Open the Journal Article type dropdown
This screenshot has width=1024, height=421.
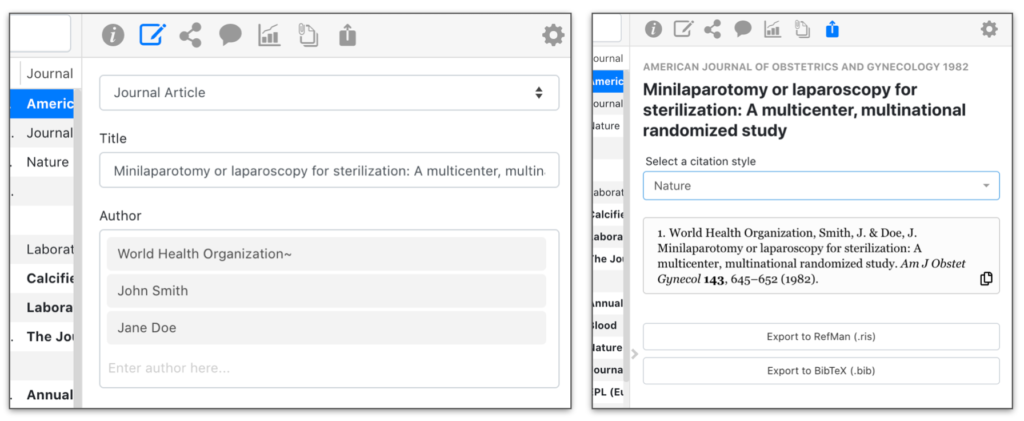(x=329, y=93)
